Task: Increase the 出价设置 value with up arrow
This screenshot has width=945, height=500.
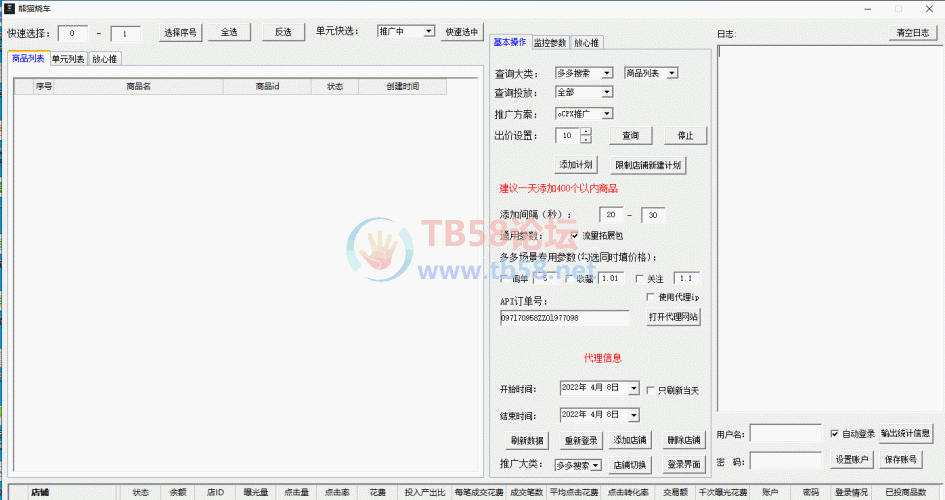Action: click(x=586, y=131)
